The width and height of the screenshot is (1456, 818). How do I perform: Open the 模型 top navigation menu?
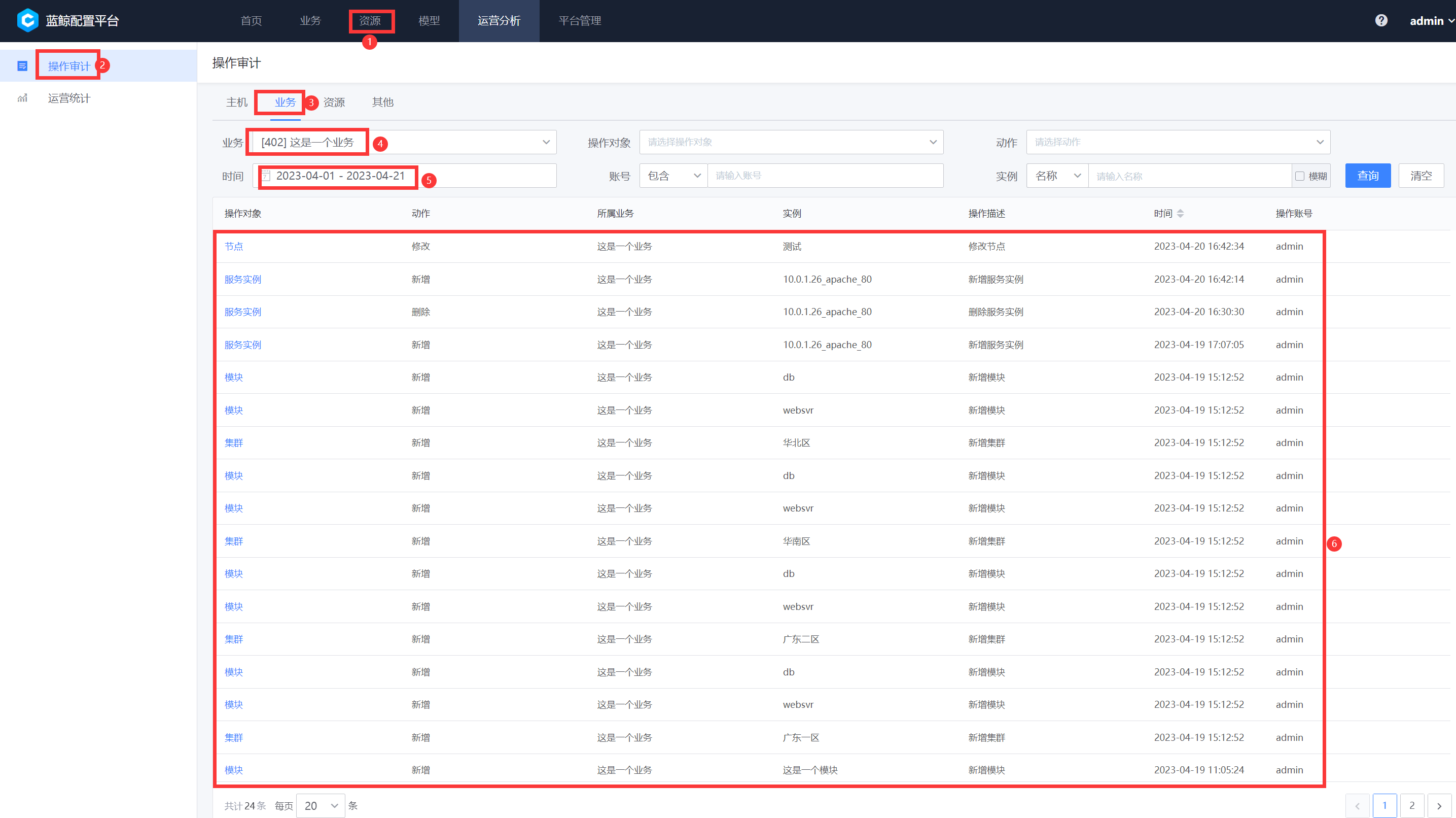coord(429,21)
